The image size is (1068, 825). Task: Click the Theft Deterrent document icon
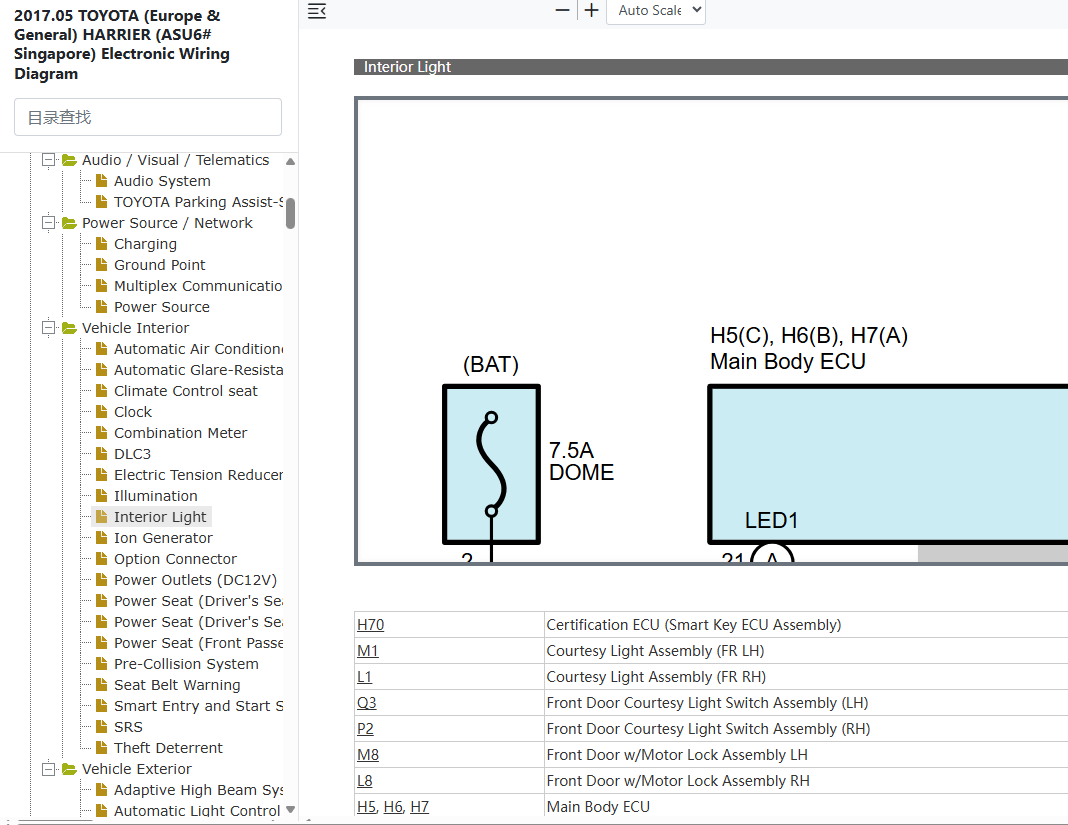point(101,747)
